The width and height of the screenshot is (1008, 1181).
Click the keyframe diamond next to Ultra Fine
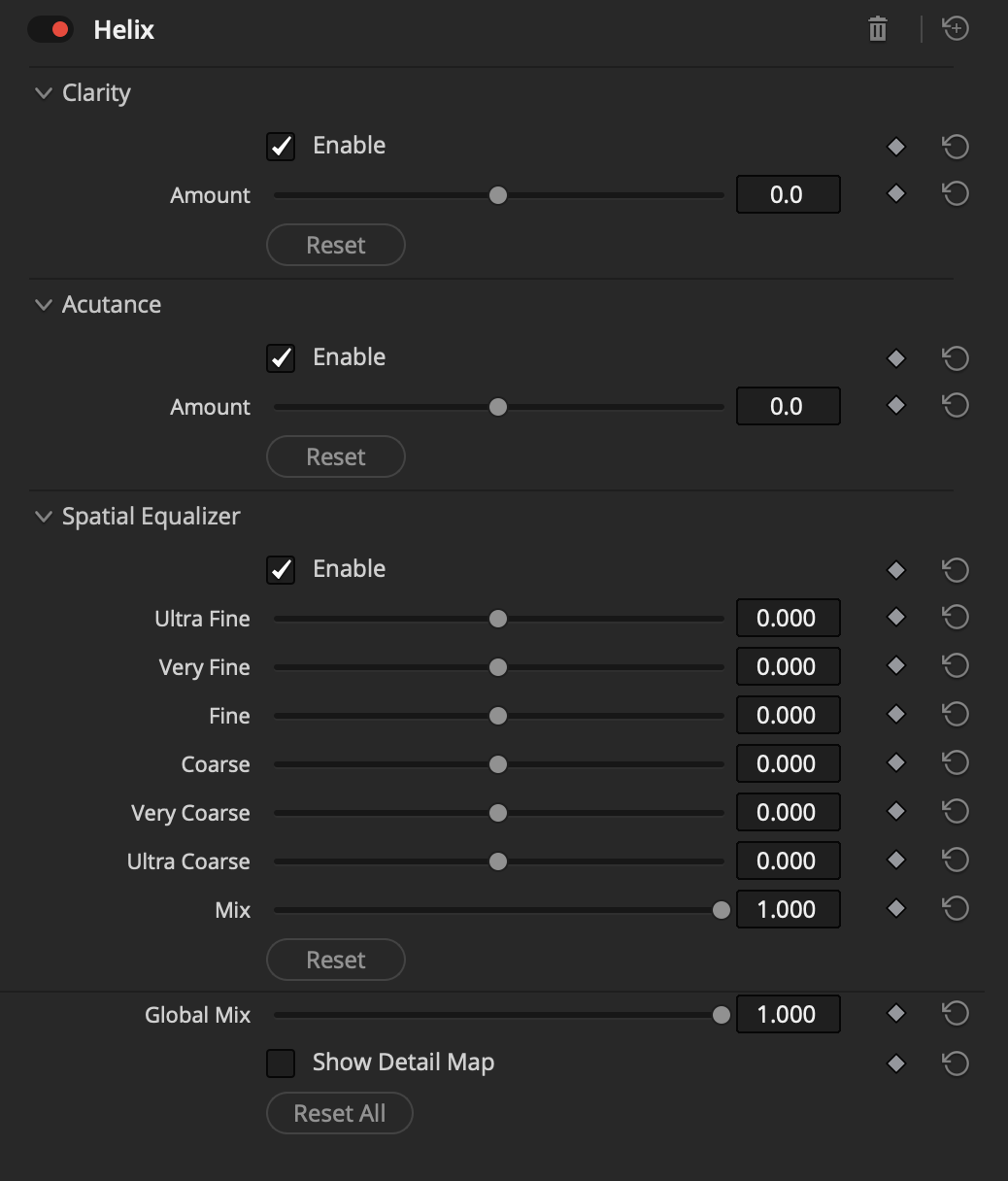894,617
